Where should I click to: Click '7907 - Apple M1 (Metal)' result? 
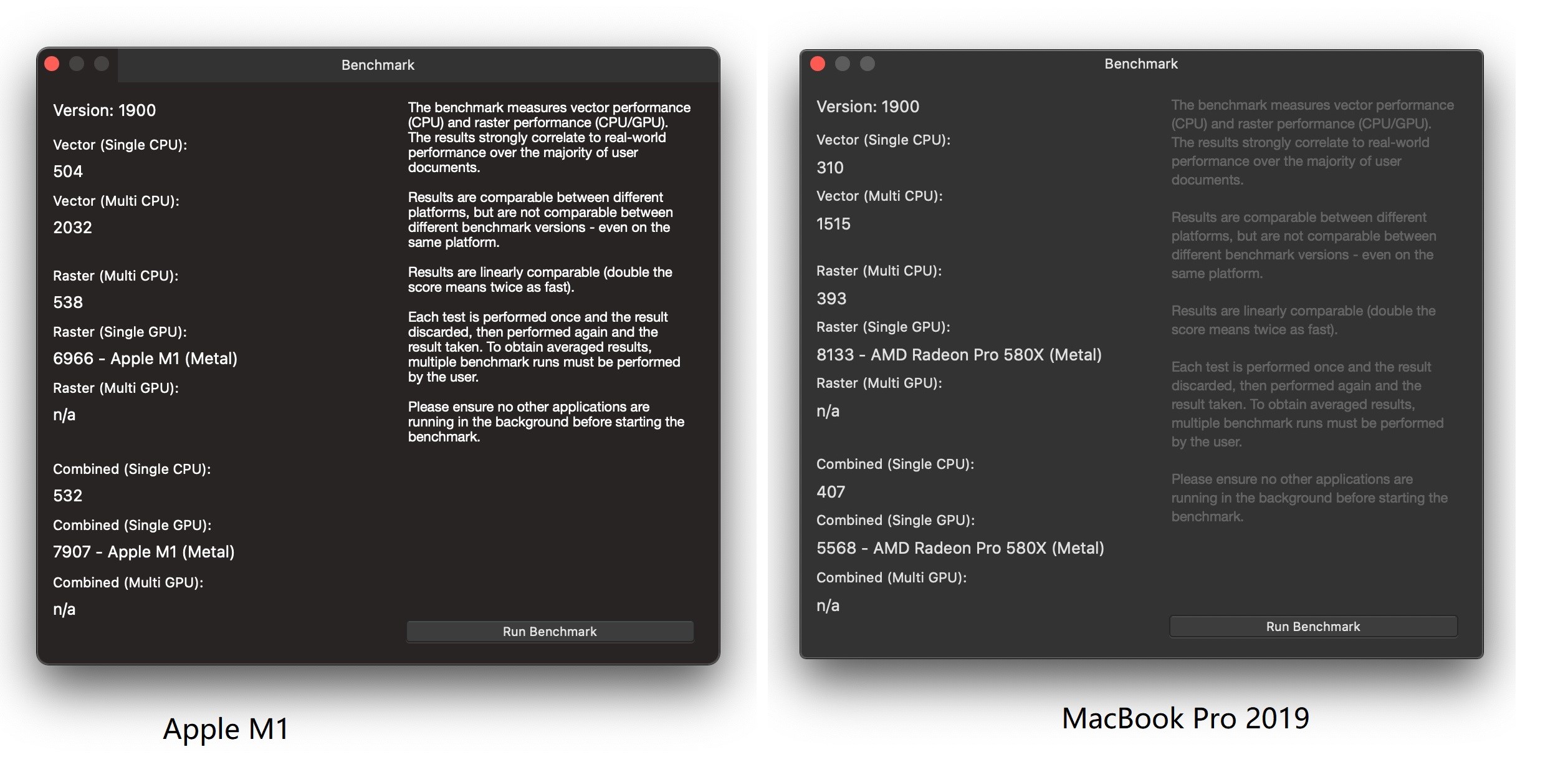(144, 552)
